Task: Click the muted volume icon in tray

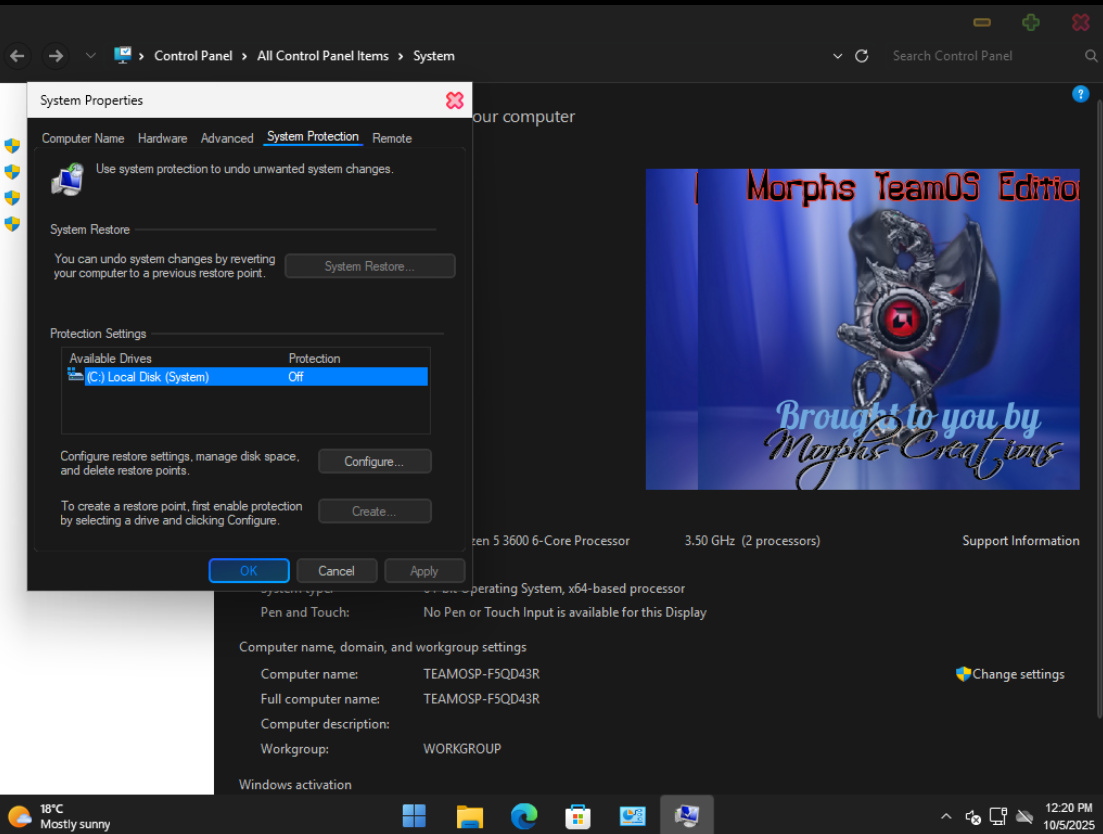Action: [973, 816]
